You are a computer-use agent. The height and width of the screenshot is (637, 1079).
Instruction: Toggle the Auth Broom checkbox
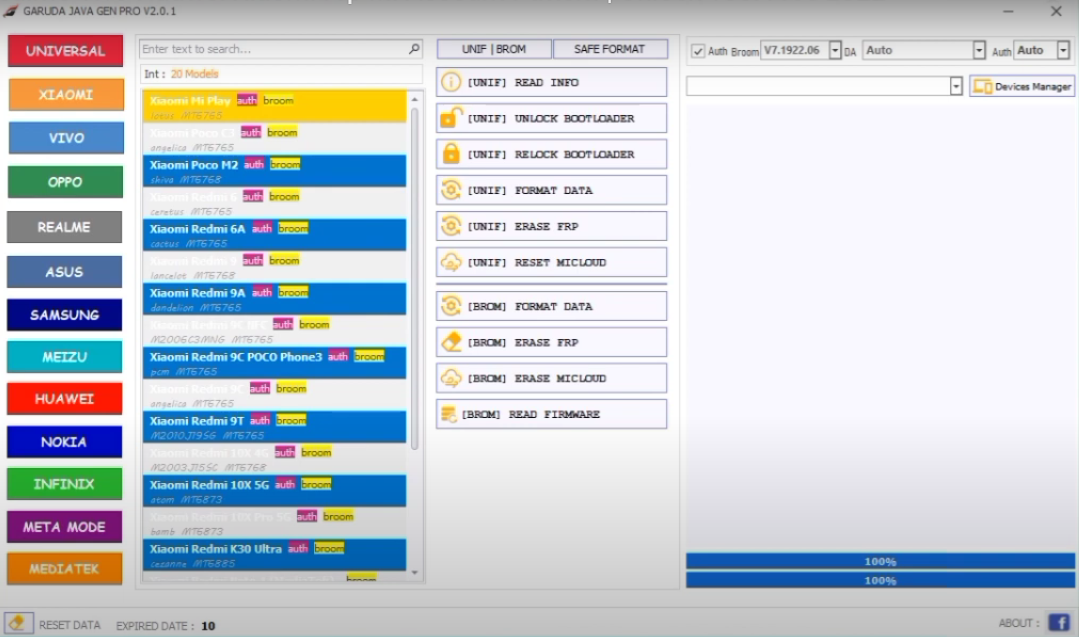[x=698, y=51]
